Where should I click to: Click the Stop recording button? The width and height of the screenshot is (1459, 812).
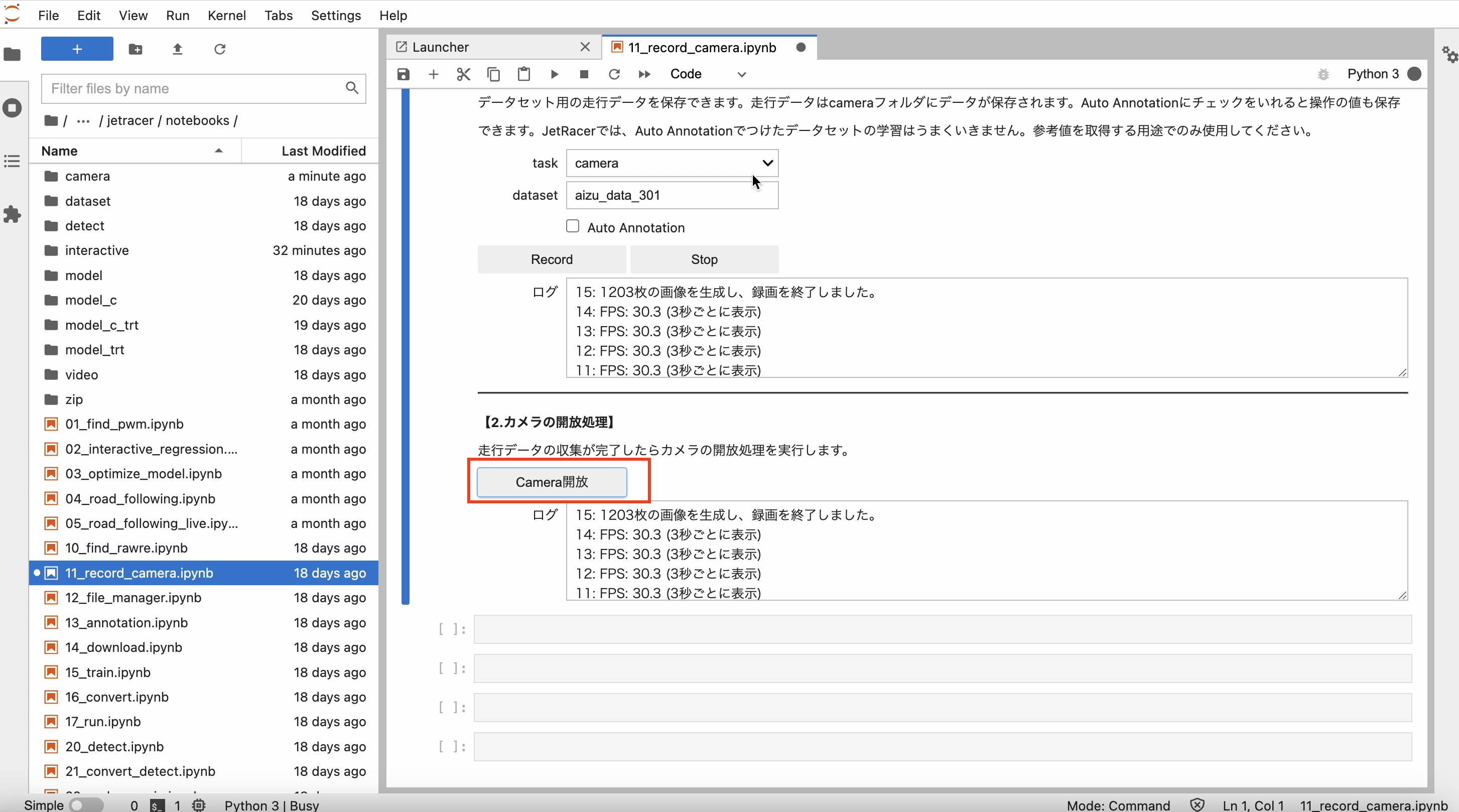click(704, 259)
